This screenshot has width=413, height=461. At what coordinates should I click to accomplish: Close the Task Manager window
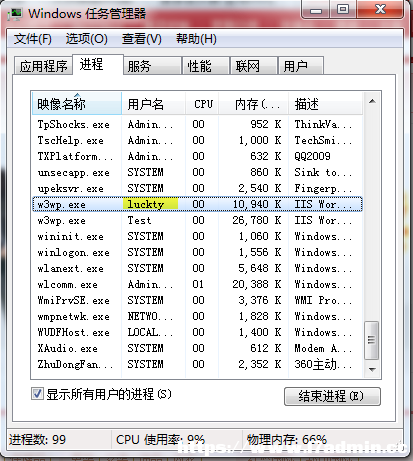[380, 10]
